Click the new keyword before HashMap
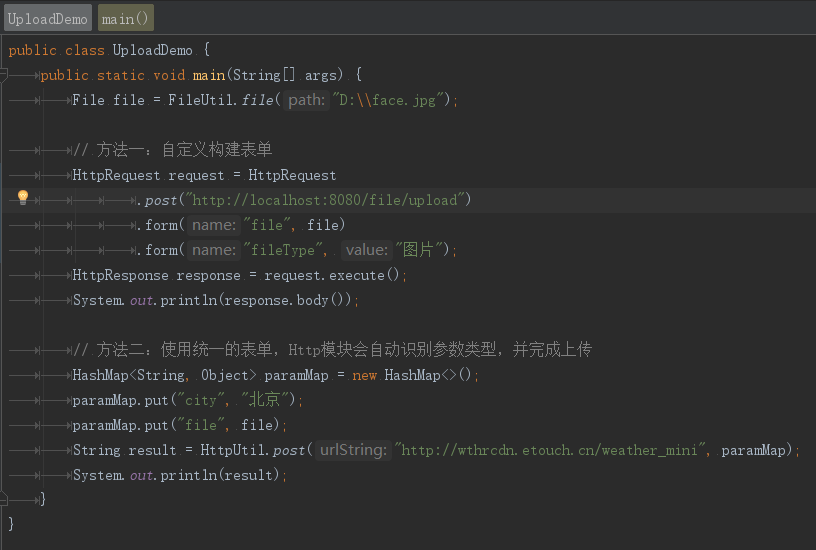 coord(364,375)
